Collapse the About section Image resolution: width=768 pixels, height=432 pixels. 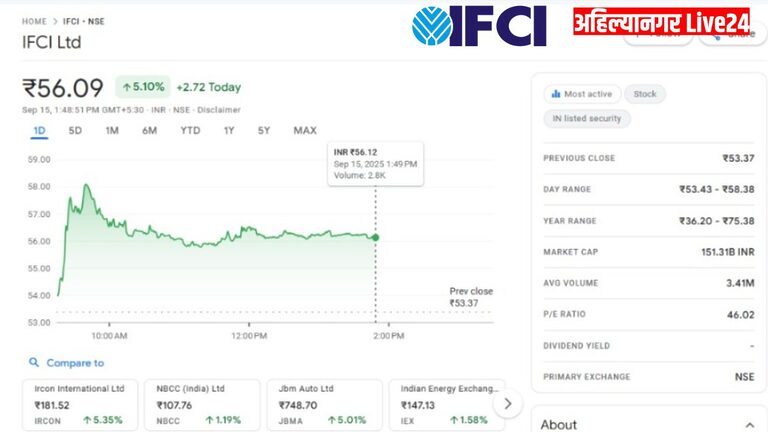pos(750,424)
